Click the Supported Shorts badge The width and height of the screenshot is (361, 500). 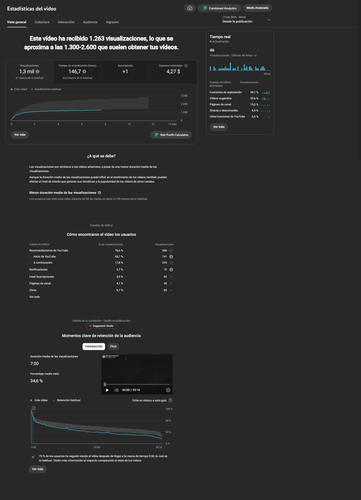101,326
